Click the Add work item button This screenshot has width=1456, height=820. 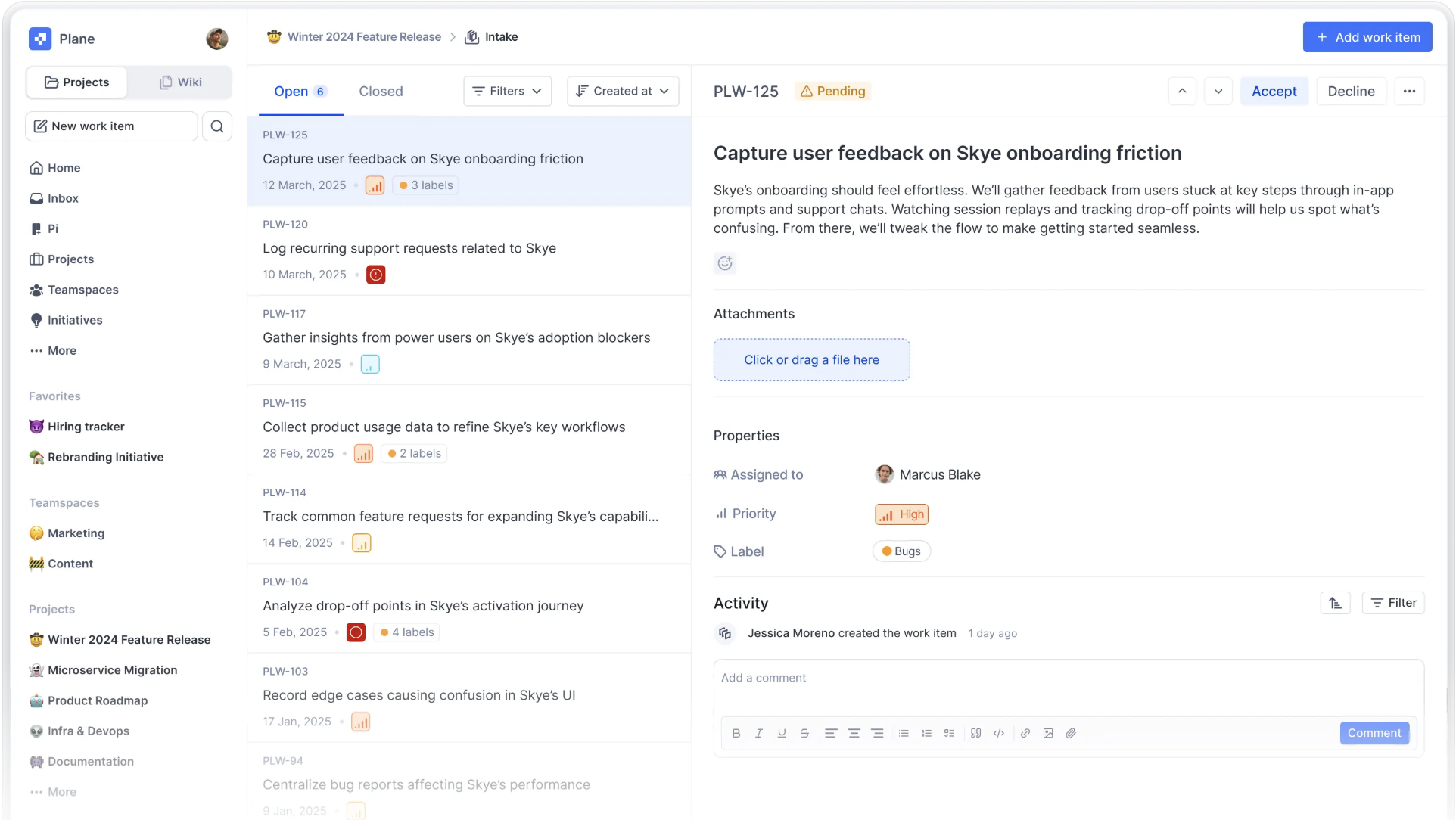pos(1367,37)
